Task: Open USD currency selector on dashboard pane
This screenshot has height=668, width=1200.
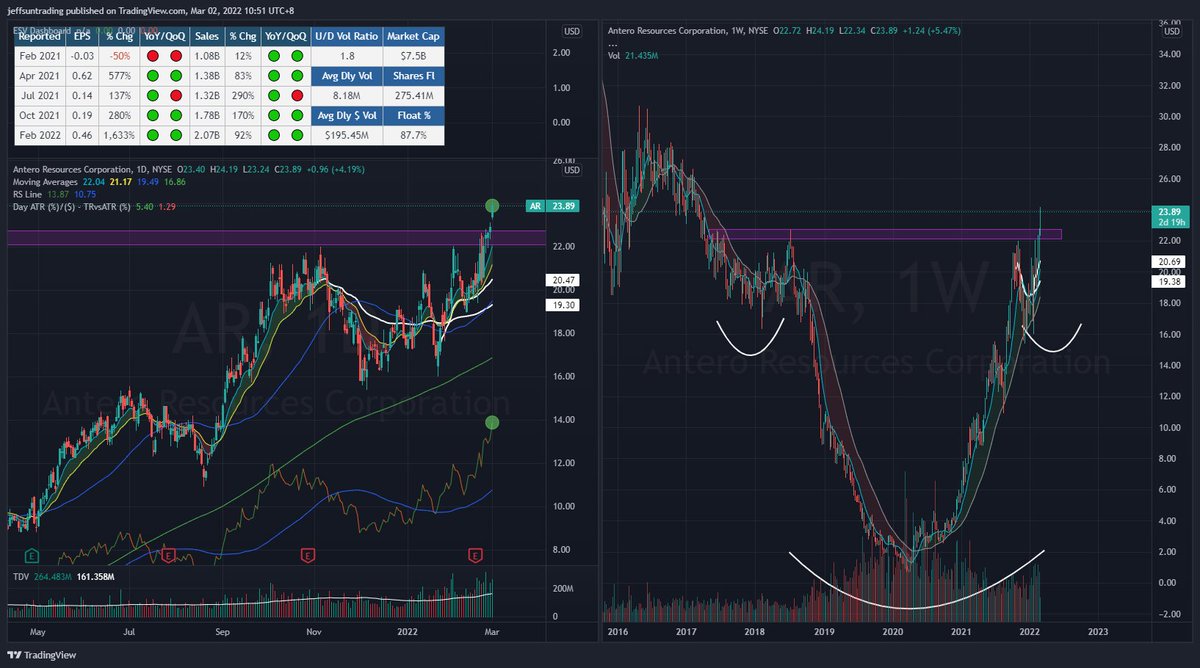Action: [572, 33]
